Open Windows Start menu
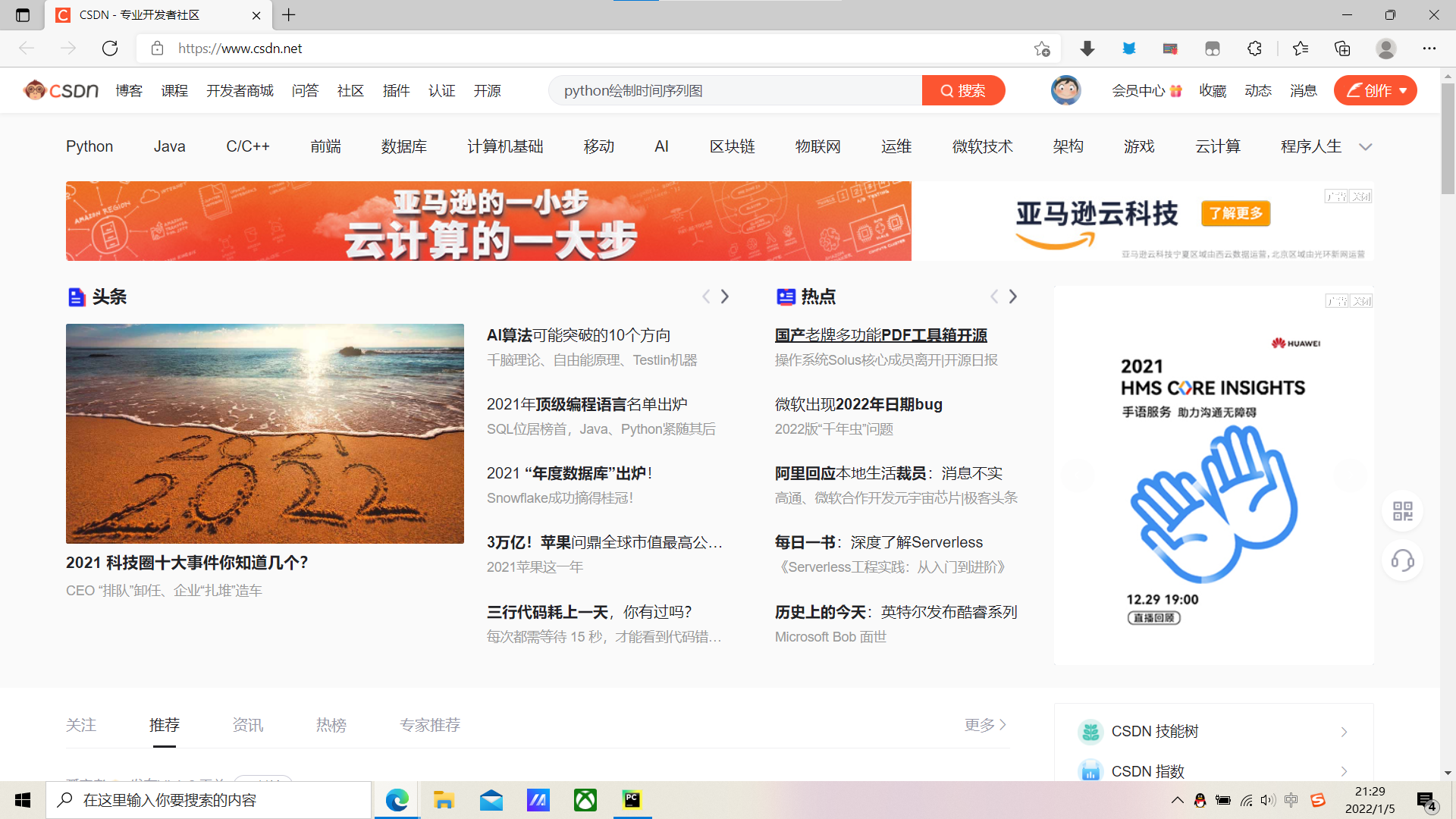 point(23,800)
